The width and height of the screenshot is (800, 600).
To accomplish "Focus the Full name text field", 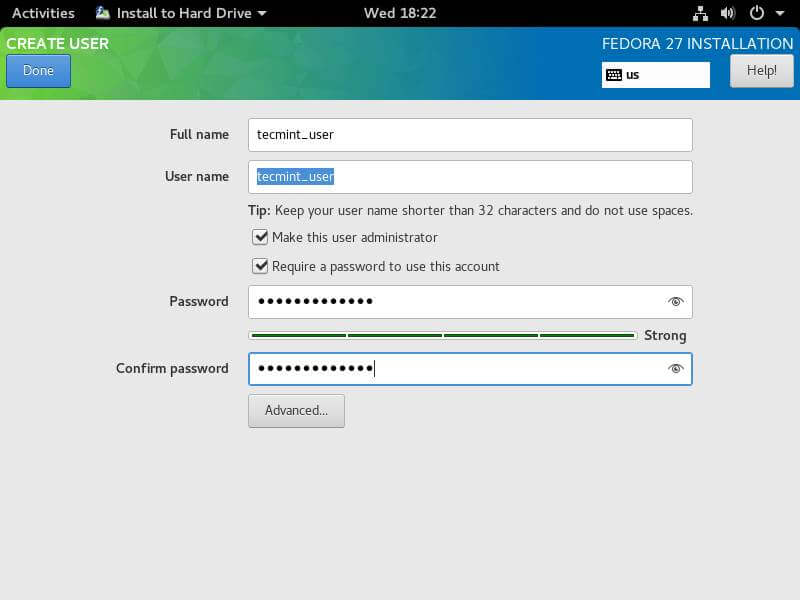I will click(470, 134).
